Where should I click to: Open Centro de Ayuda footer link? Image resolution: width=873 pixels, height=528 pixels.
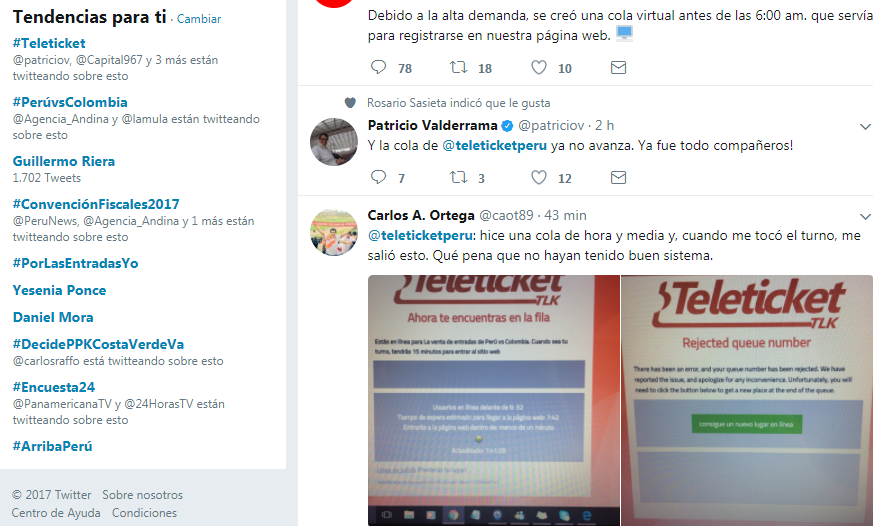pyautogui.click(x=56, y=513)
